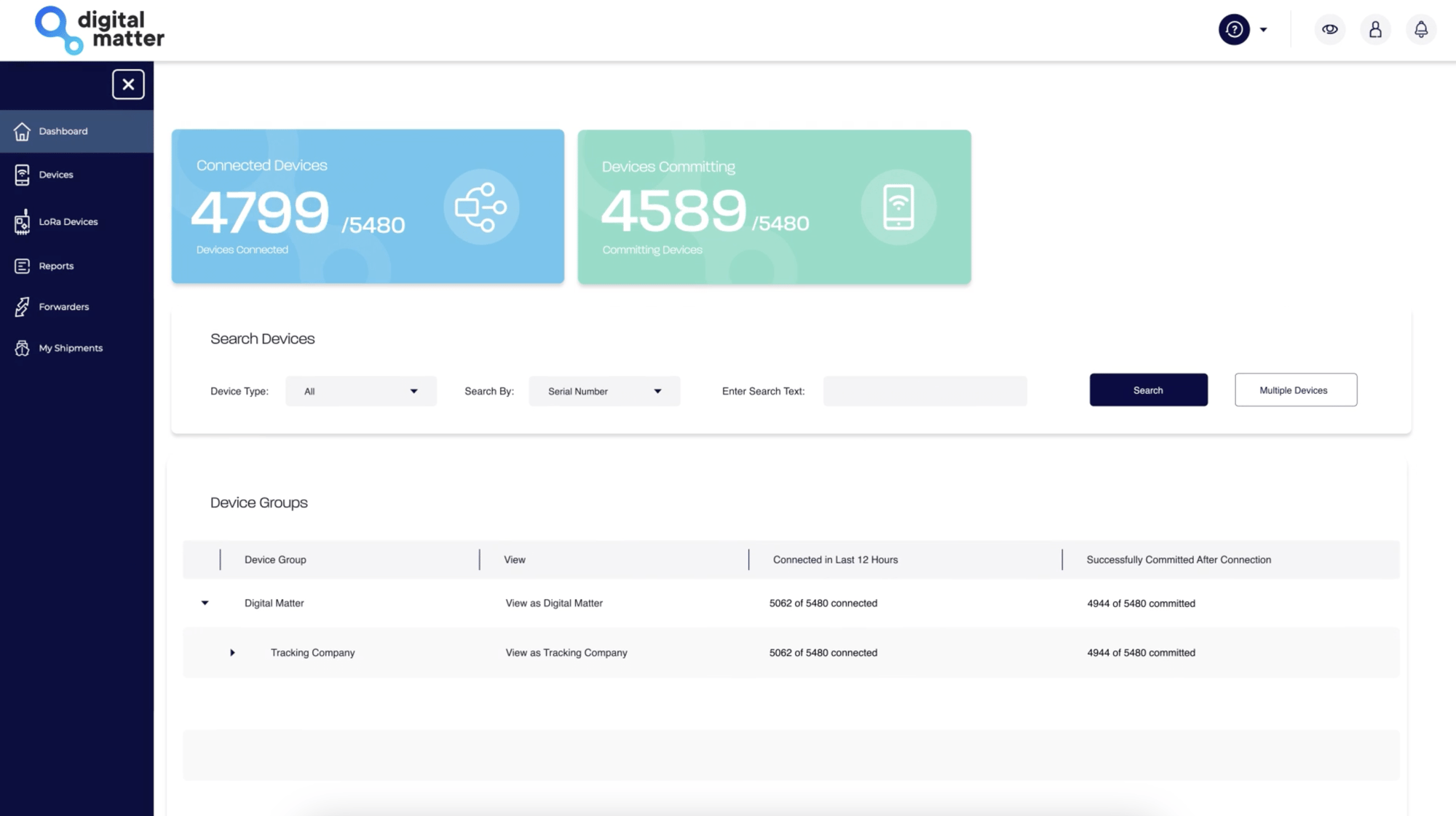The image size is (1456, 816).
Task: Select the Tracking Company device group name
Action: tap(313, 653)
